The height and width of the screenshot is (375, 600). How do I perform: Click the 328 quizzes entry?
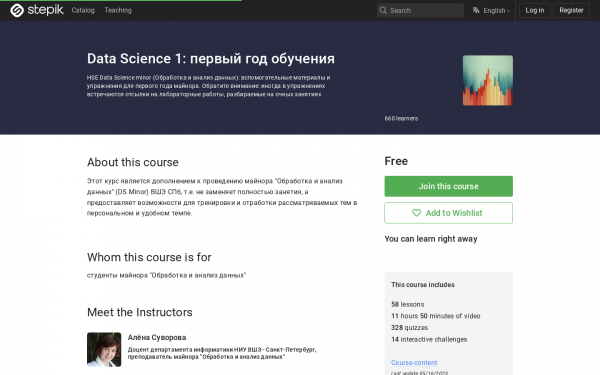pyautogui.click(x=409, y=328)
